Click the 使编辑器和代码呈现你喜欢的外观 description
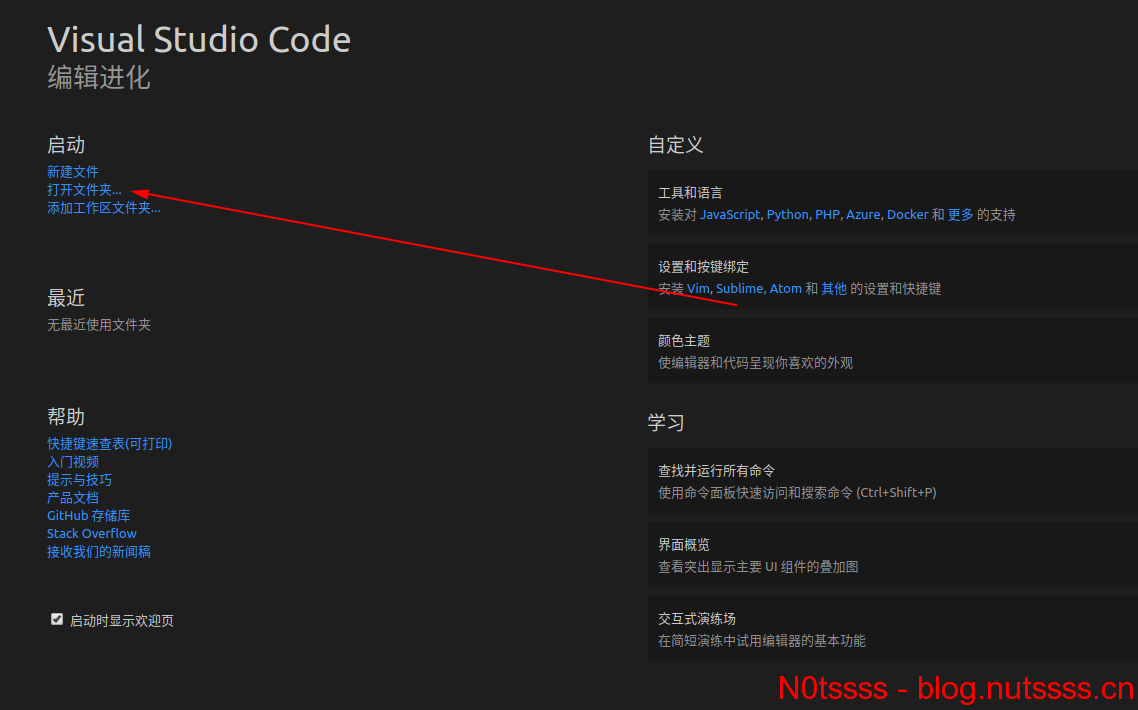Viewport: 1138px width, 710px height. (756, 363)
